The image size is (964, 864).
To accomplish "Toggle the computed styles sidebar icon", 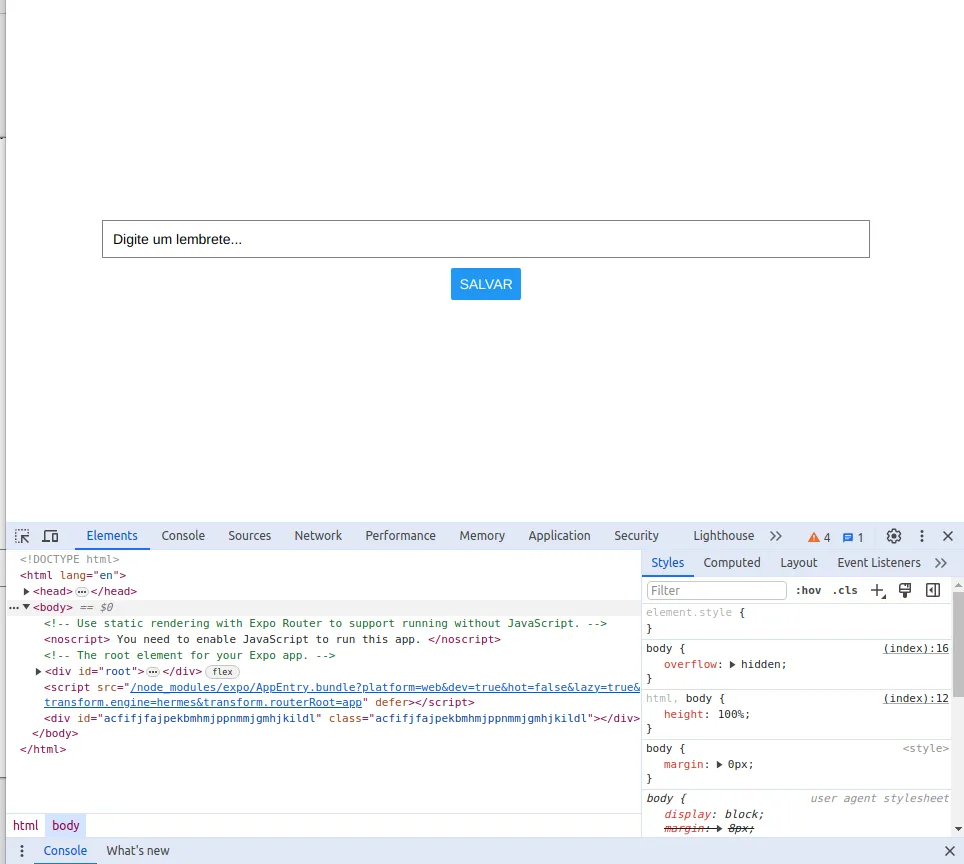I will tap(933, 590).
